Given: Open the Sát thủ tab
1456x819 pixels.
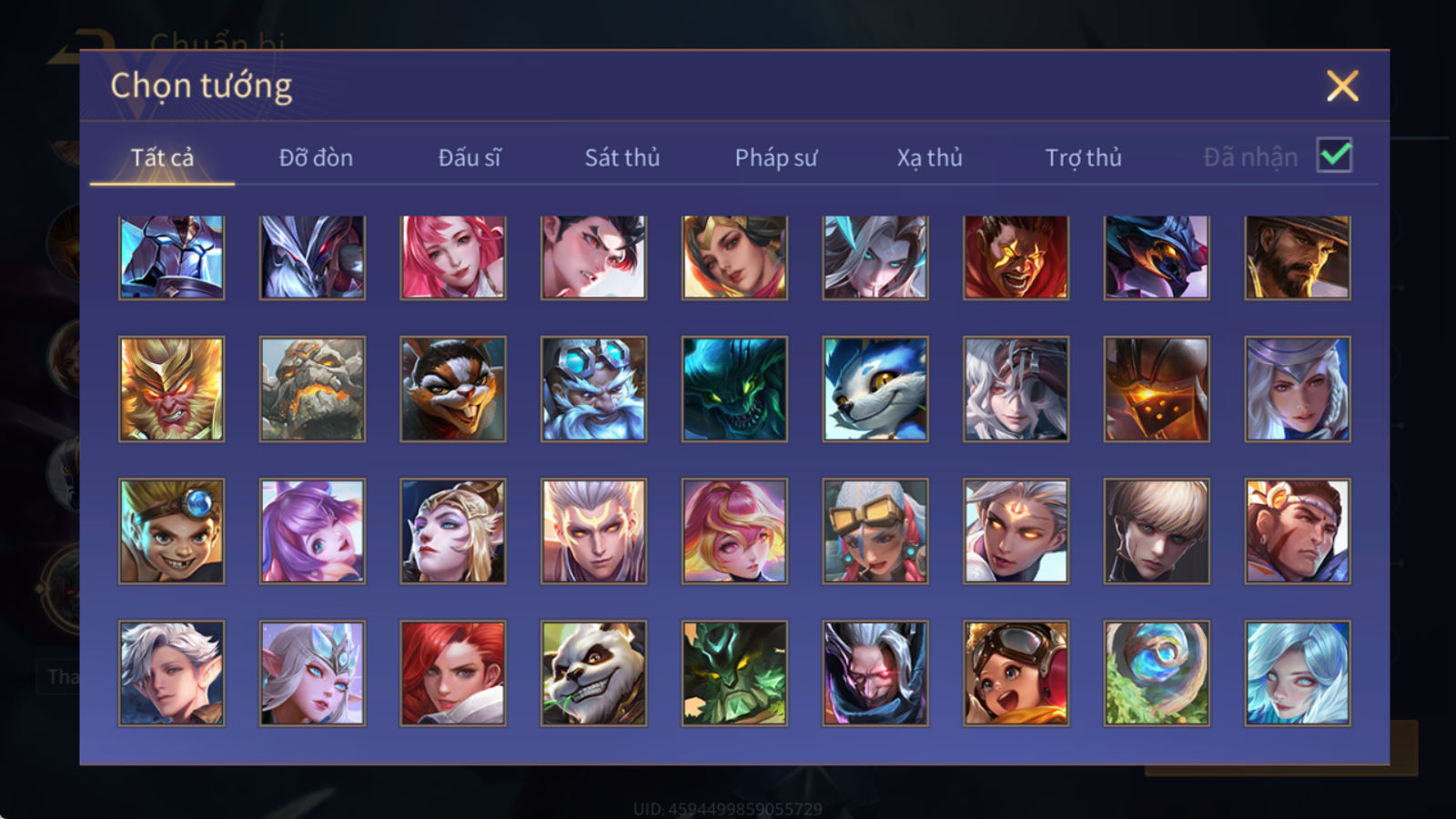Looking at the screenshot, I should pyautogui.click(x=622, y=158).
